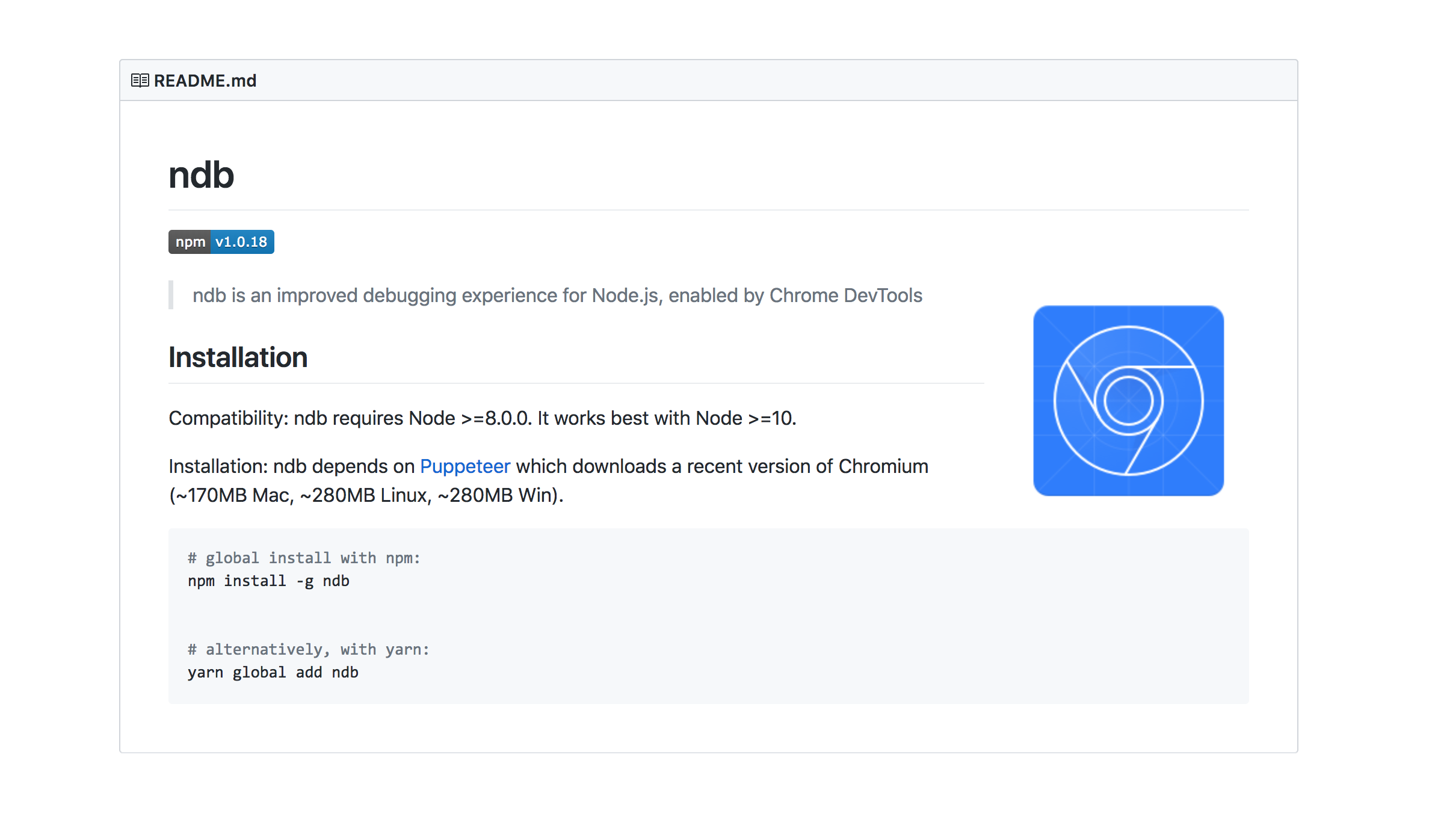Click the Chromium blueprint logo image

(x=1128, y=401)
